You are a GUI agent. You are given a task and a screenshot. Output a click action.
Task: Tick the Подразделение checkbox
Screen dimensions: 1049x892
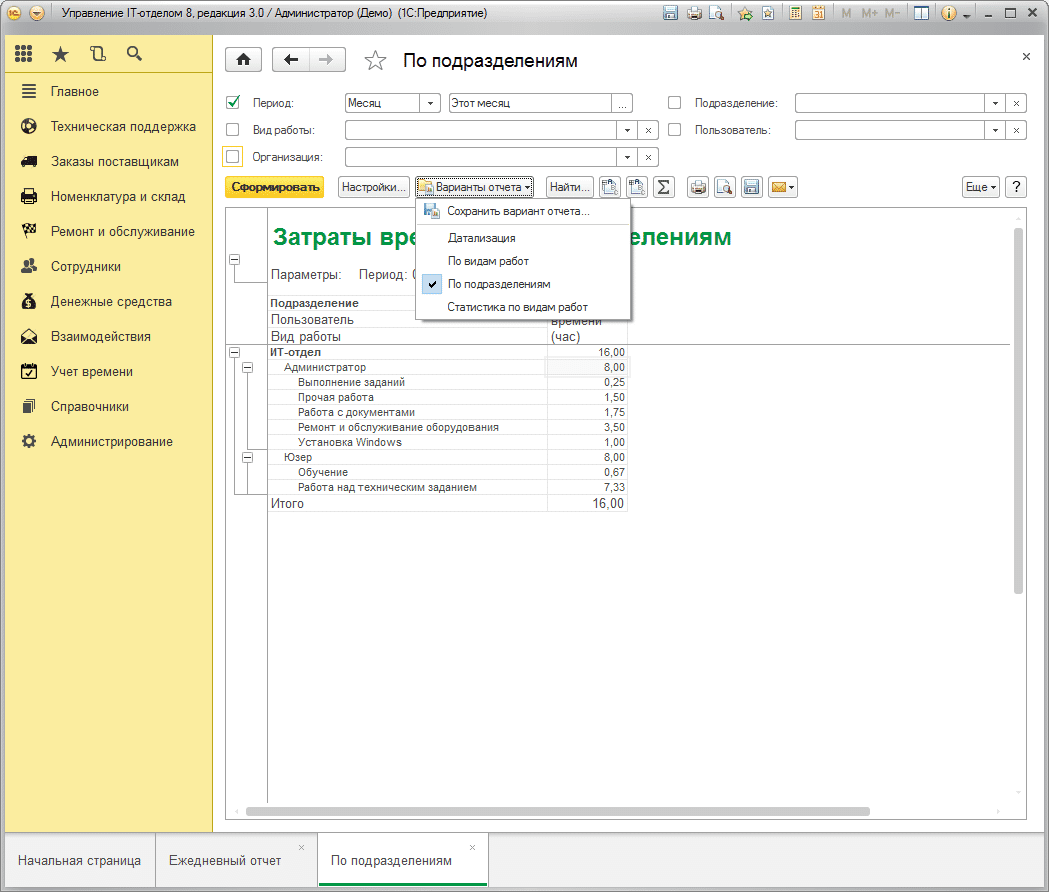(x=674, y=103)
